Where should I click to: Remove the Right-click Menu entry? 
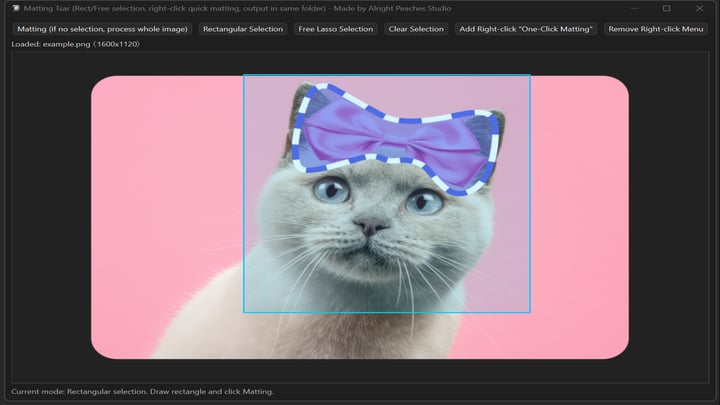coord(656,29)
